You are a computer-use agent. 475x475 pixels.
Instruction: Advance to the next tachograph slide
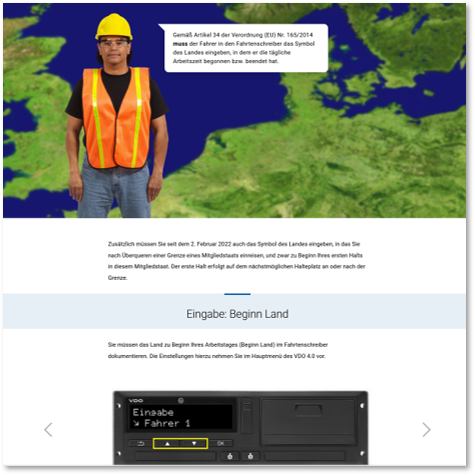pyautogui.click(x=426, y=429)
